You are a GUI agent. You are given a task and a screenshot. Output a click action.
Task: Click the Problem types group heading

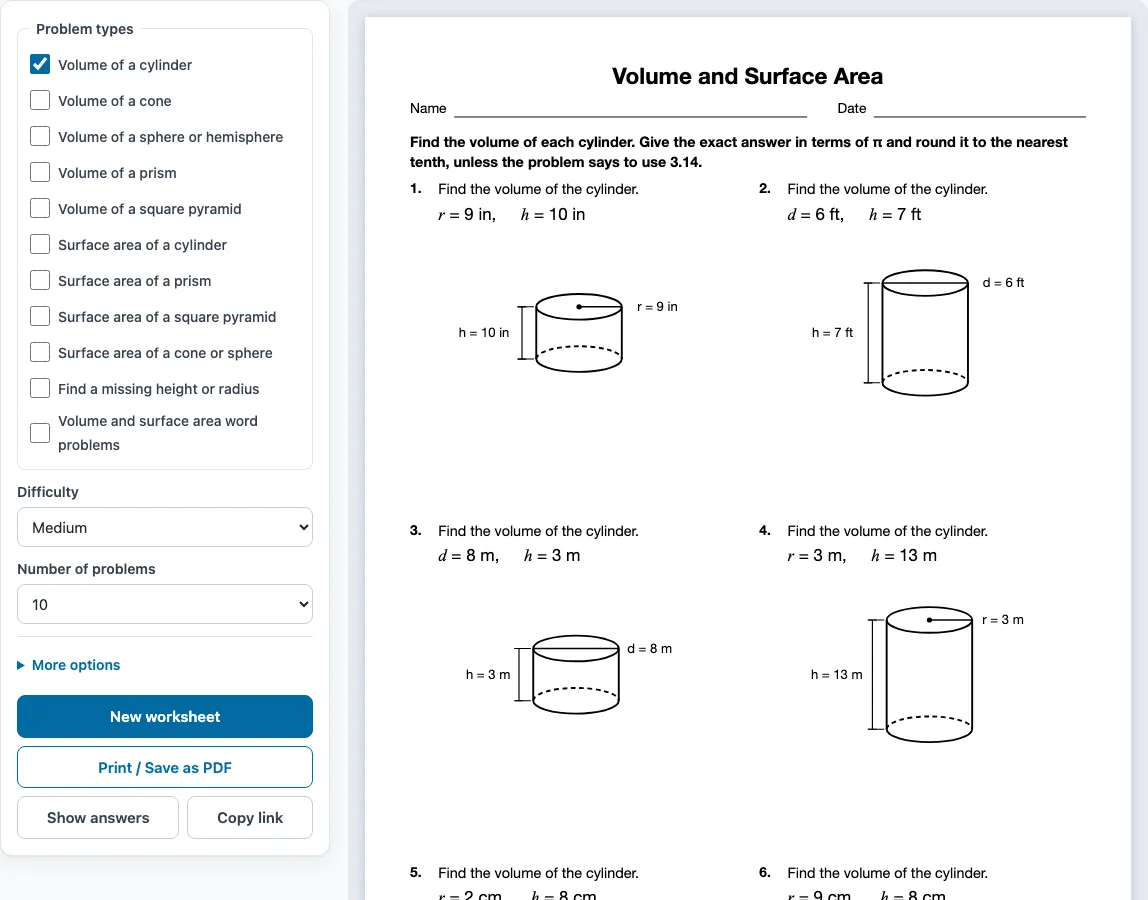click(85, 29)
